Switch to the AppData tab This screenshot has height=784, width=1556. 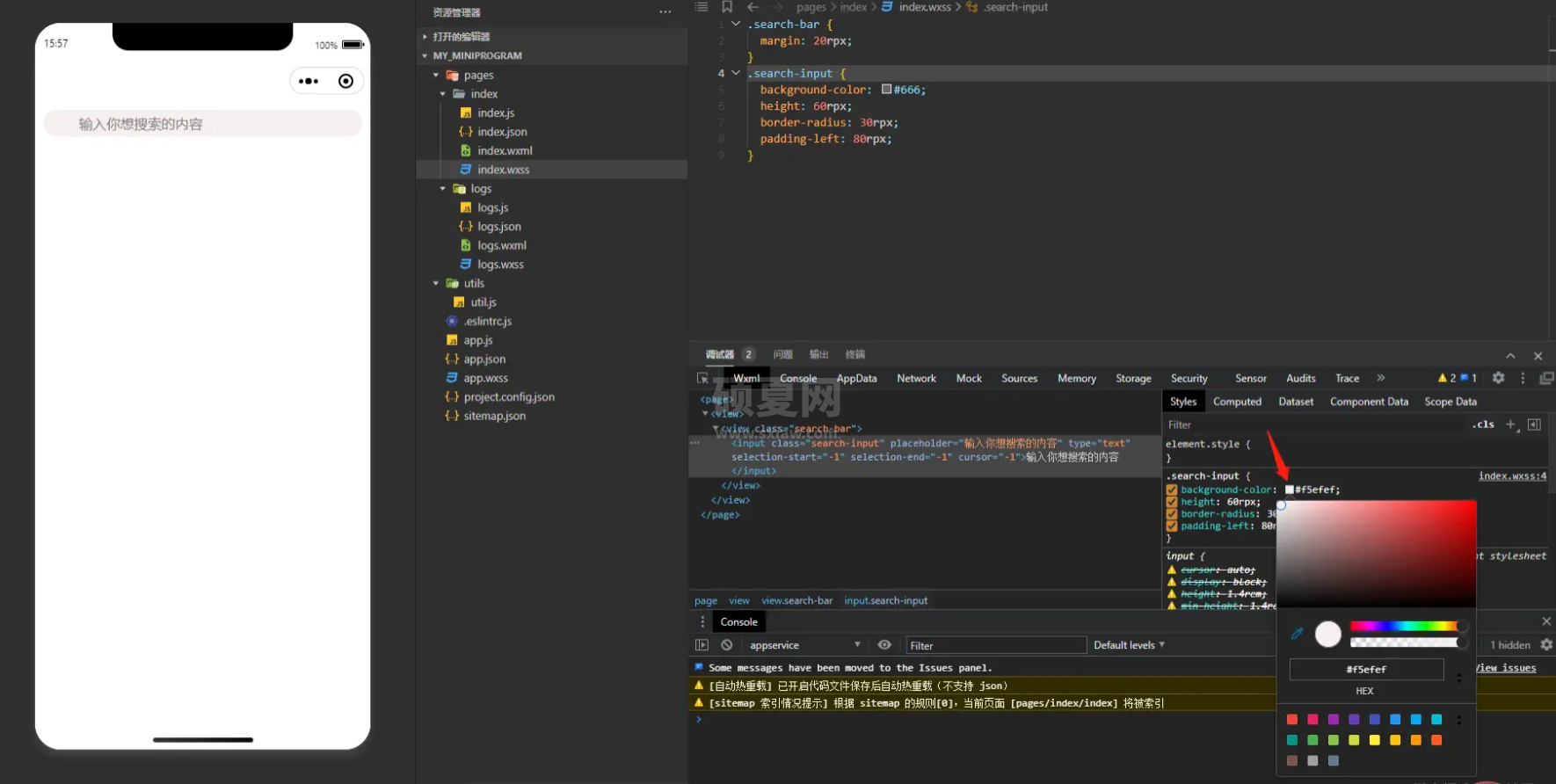click(856, 378)
